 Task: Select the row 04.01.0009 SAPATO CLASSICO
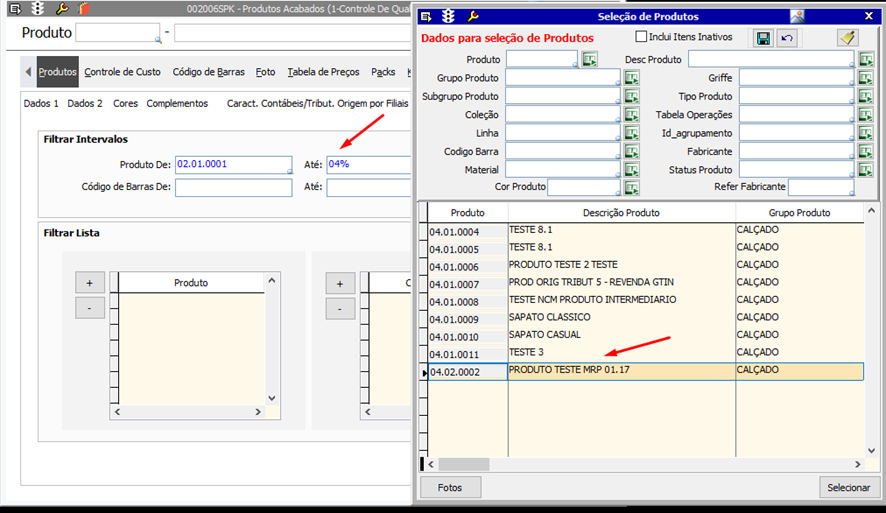coord(646,318)
